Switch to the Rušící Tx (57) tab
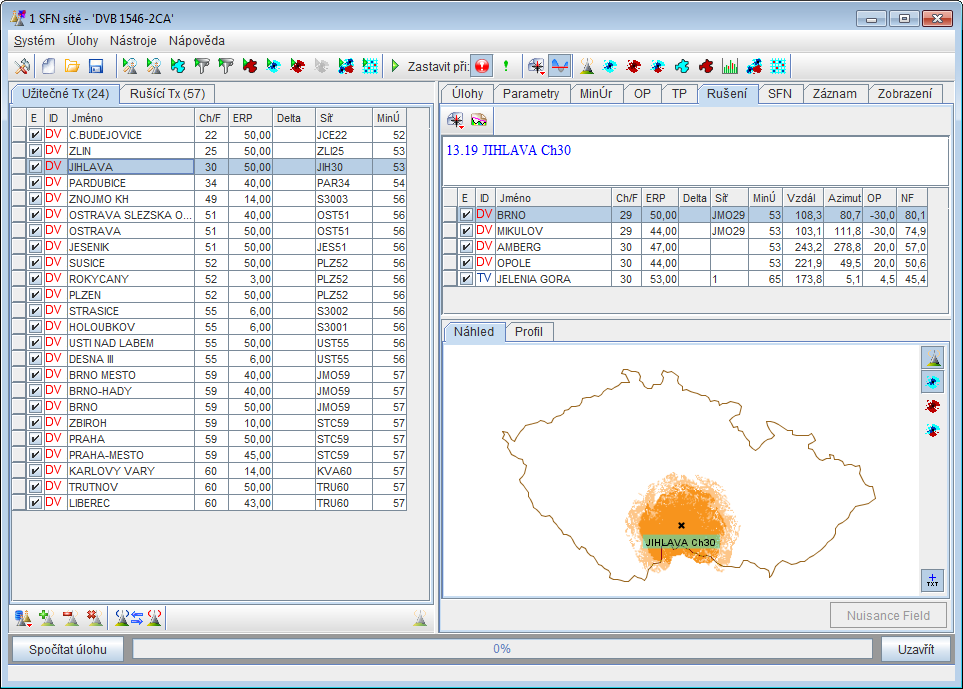Screen dimensions: 963x689 click(x=168, y=94)
